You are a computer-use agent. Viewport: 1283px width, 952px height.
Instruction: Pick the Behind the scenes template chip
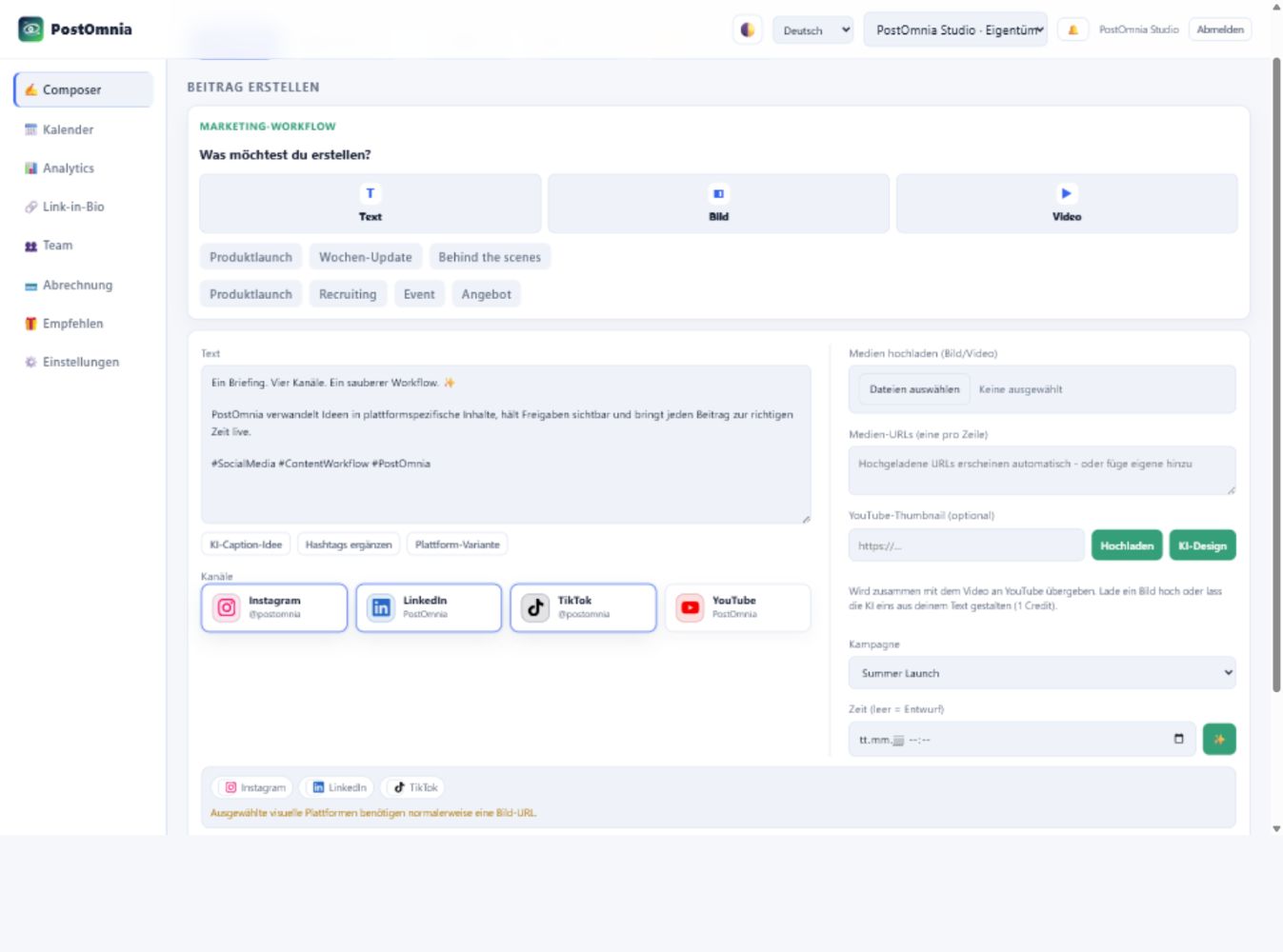tap(490, 257)
